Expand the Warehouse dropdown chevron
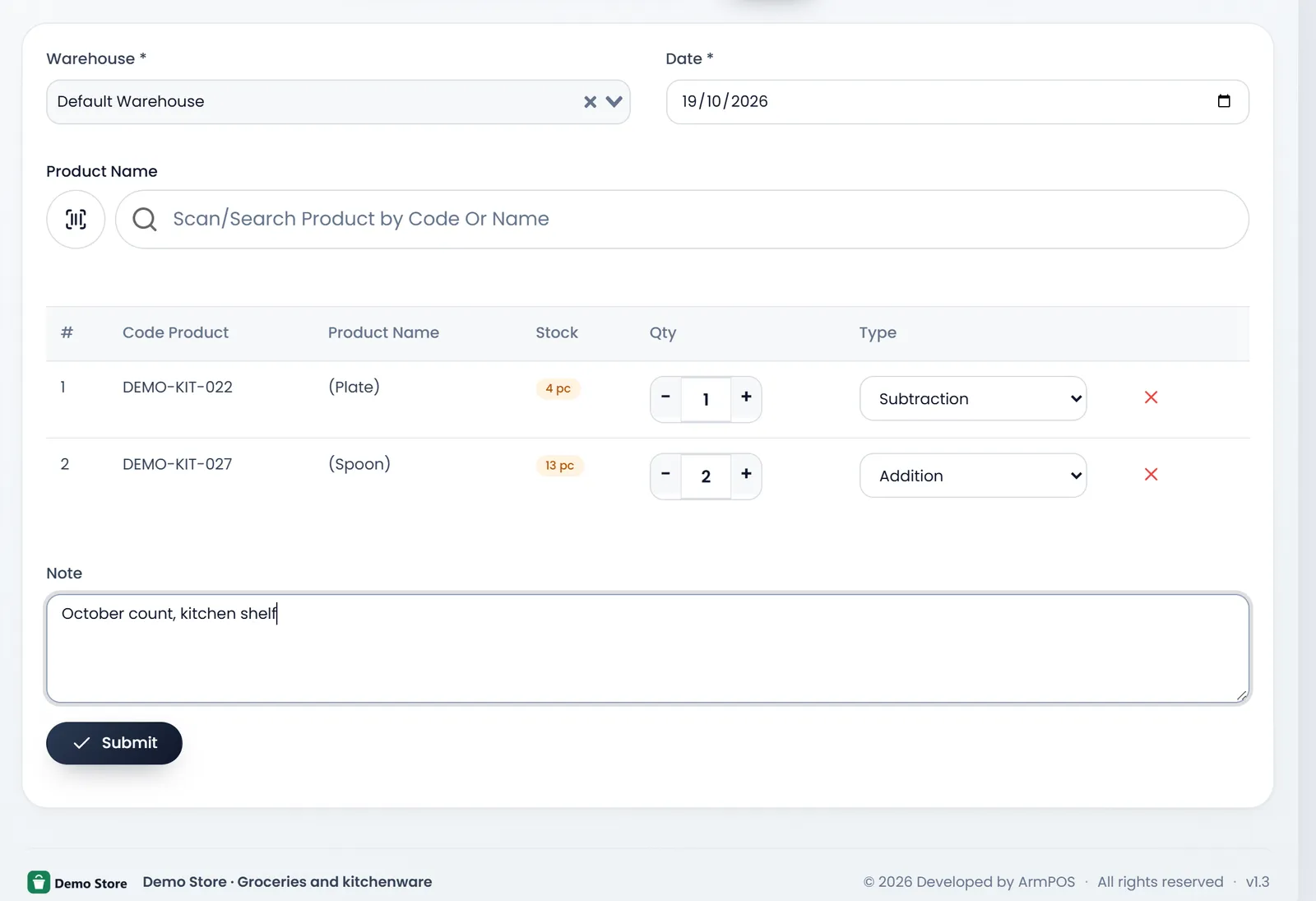The width and height of the screenshot is (1316, 901). pyautogui.click(x=614, y=102)
